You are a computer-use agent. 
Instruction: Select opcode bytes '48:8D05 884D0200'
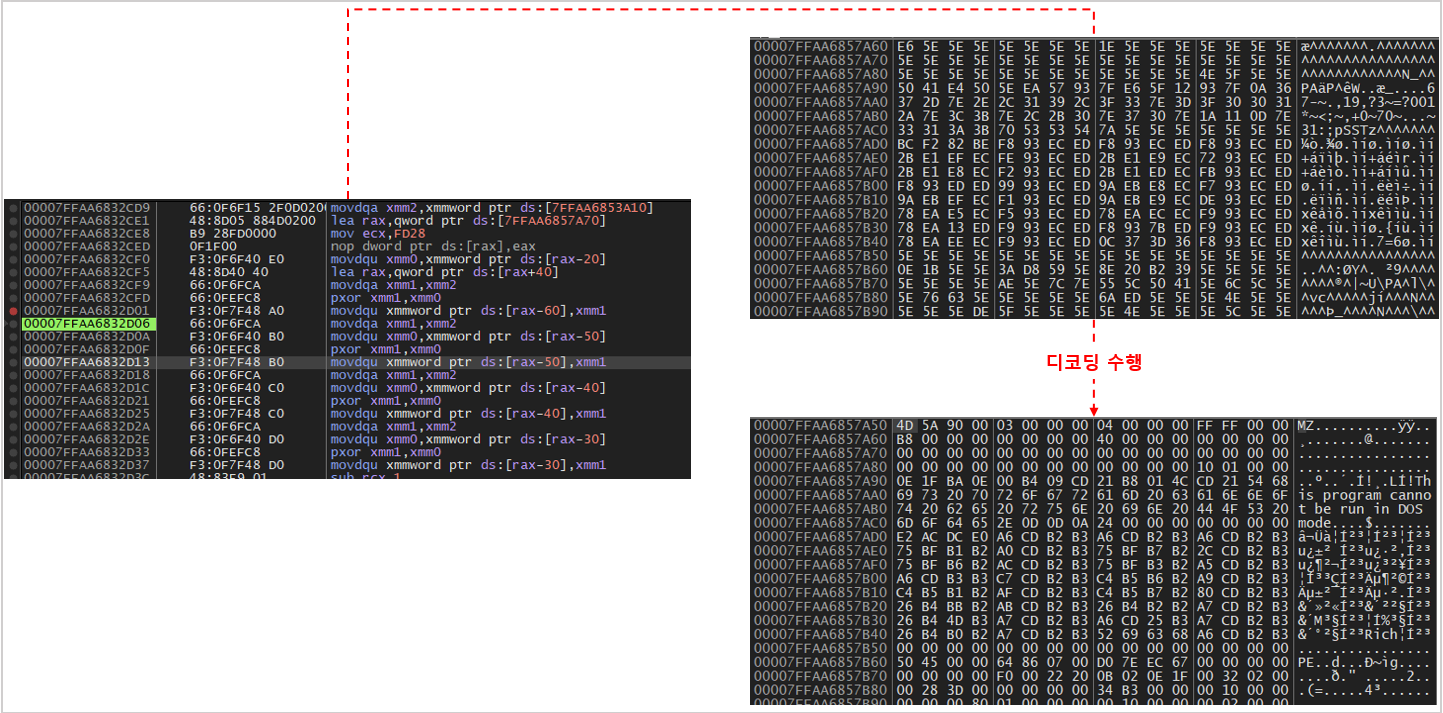click(252, 221)
